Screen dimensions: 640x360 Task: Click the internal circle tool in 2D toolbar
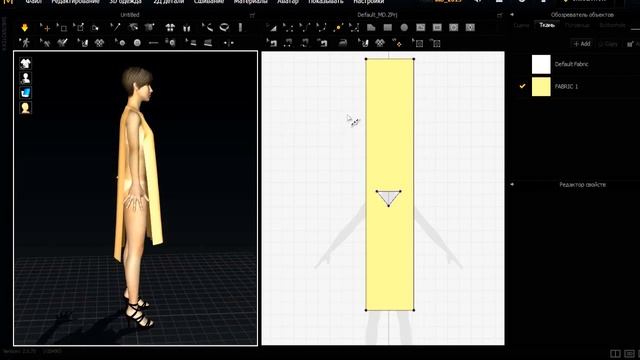[x=453, y=27]
